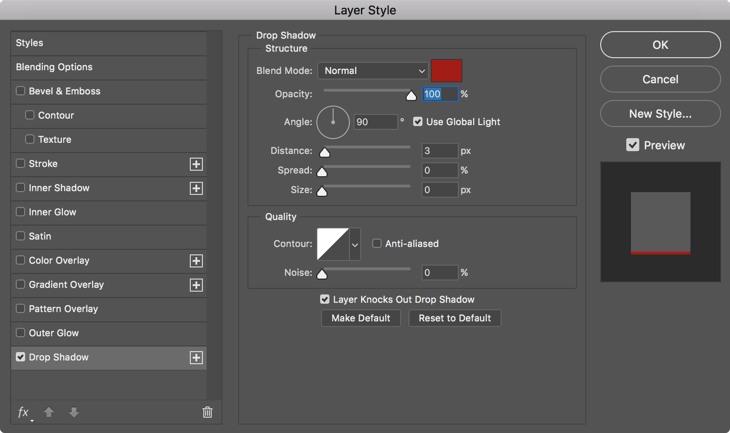Duplicate Drop Shadow using its plus icon
The width and height of the screenshot is (730, 433).
(196, 358)
